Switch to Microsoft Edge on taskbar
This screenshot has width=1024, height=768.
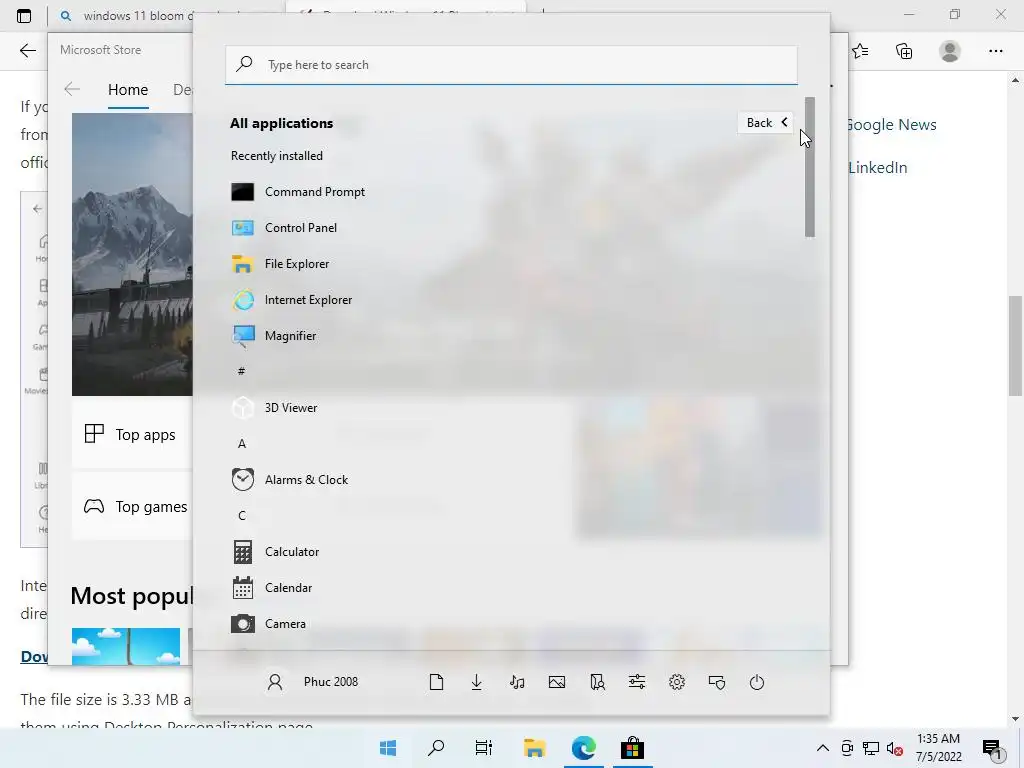pos(583,748)
